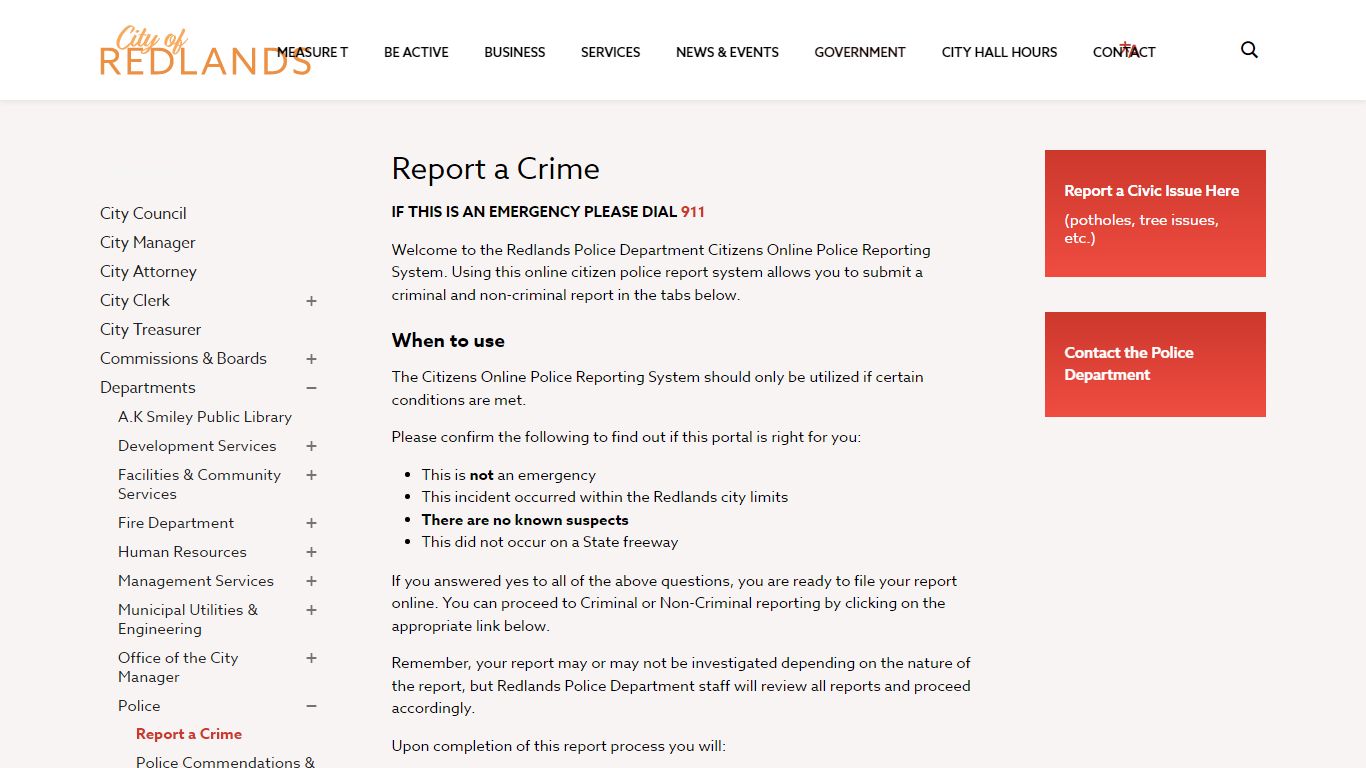Expand the City Clerk submenu
The width and height of the screenshot is (1366, 768).
tap(311, 301)
